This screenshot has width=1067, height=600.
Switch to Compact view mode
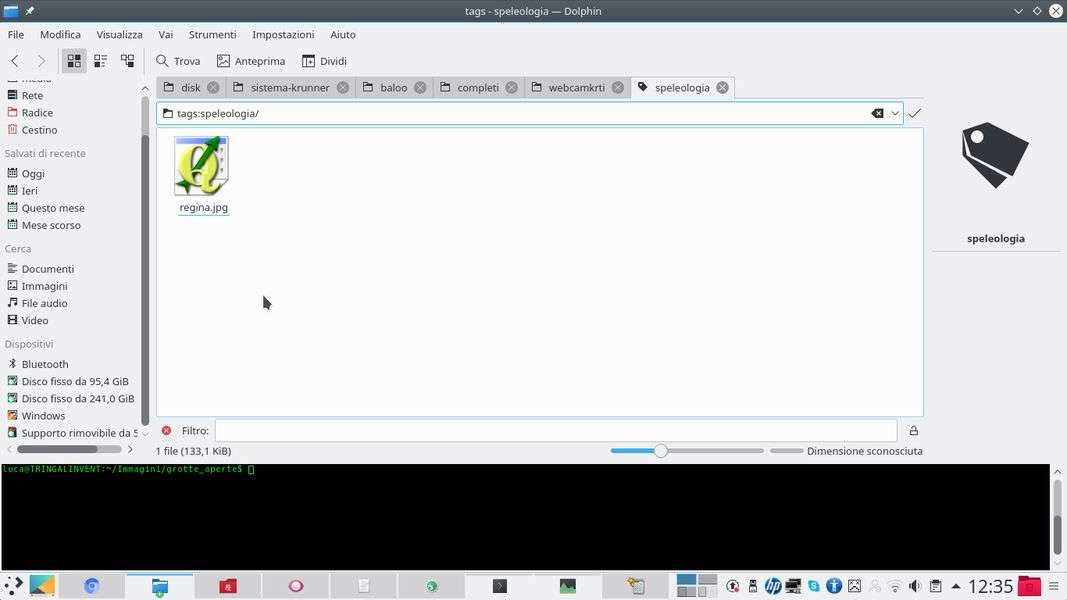click(101, 61)
